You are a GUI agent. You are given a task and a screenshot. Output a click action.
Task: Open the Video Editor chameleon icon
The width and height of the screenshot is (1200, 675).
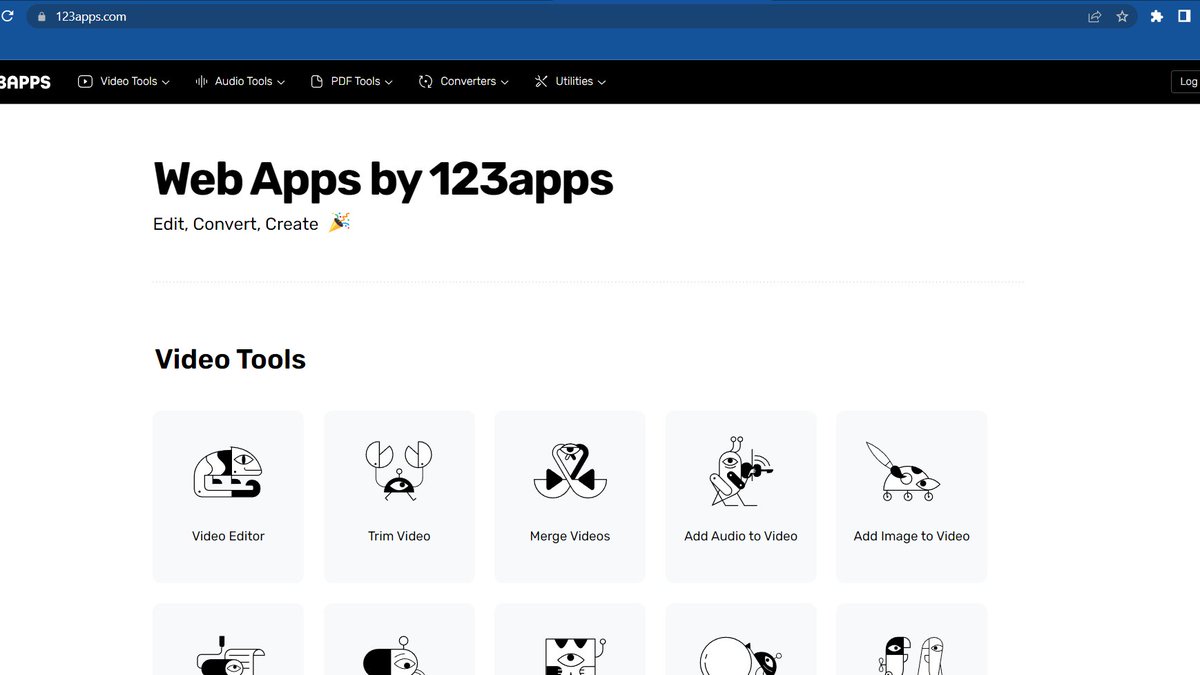click(x=228, y=473)
